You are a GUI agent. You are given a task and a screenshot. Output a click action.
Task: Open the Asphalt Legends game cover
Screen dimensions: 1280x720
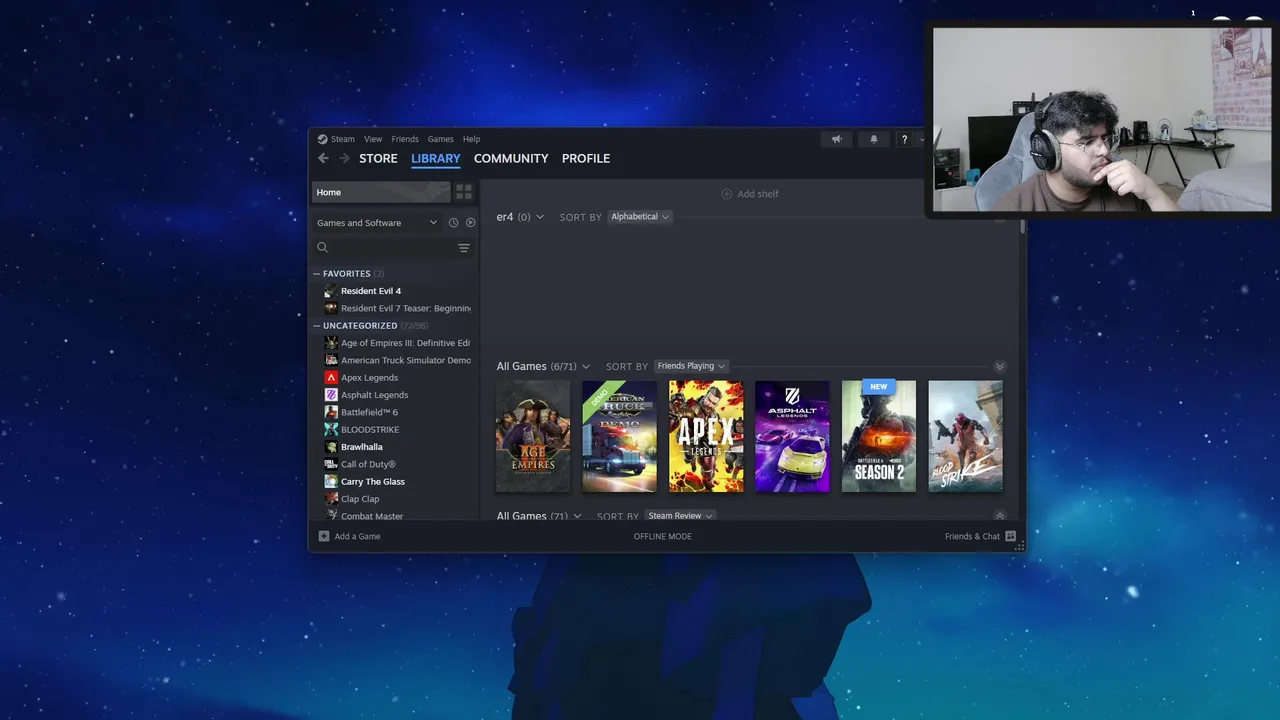792,436
